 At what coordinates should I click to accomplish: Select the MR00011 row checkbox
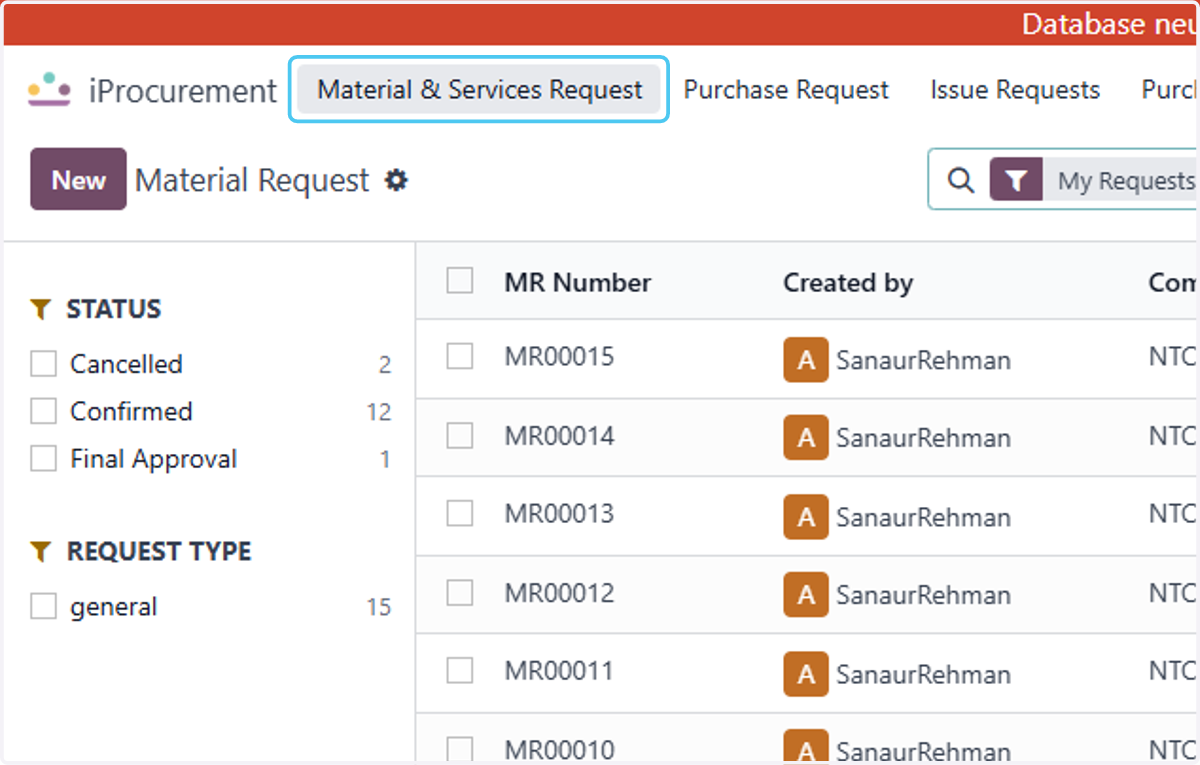point(460,670)
